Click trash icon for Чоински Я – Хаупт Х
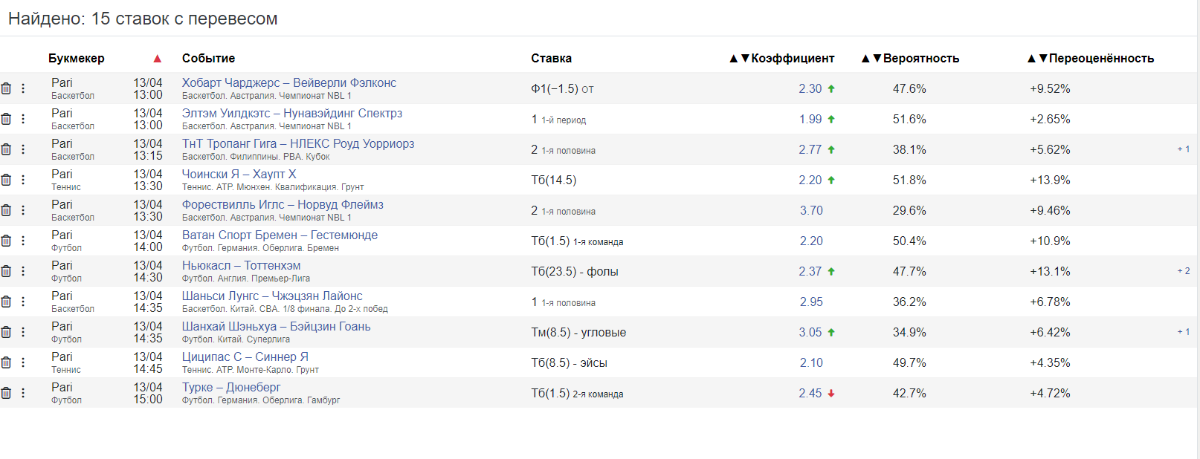Image resolution: width=1200 pixels, height=459 pixels. tap(6, 180)
